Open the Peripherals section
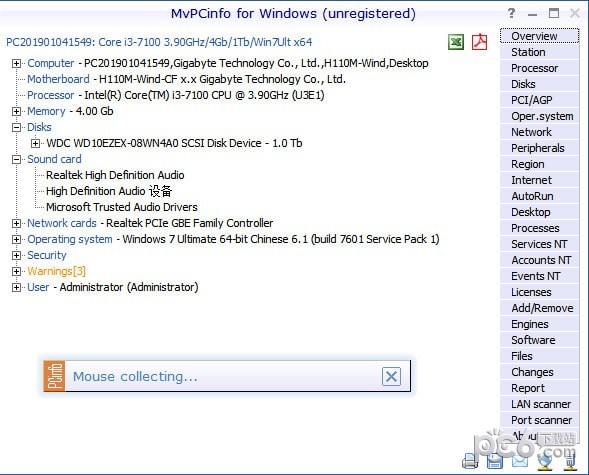Image resolution: width=589 pixels, height=475 pixels. pos(539,148)
